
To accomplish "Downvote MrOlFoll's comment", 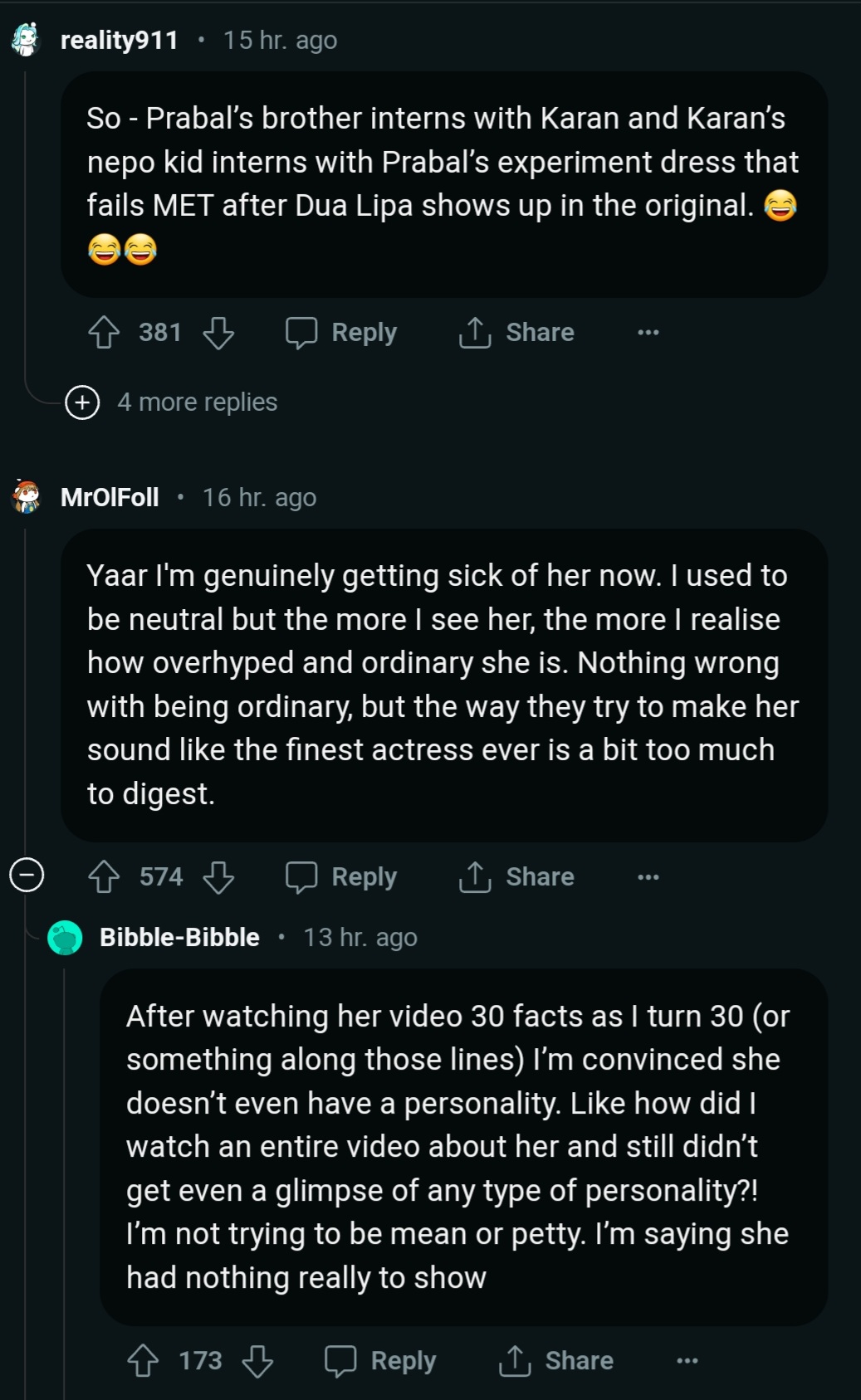I will click(218, 877).
